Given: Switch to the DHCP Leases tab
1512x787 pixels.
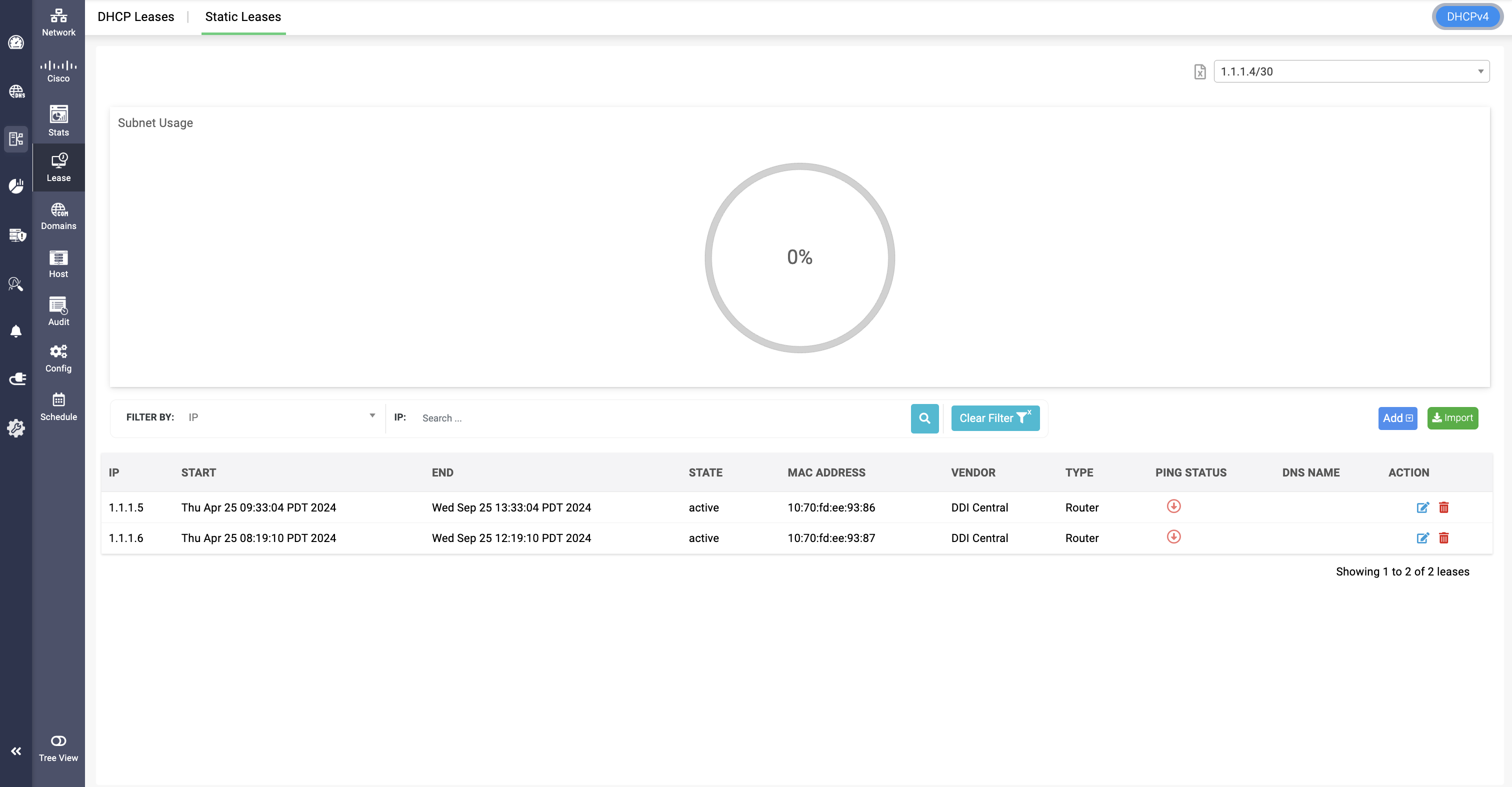Looking at the screenshot, I should 135,16.
